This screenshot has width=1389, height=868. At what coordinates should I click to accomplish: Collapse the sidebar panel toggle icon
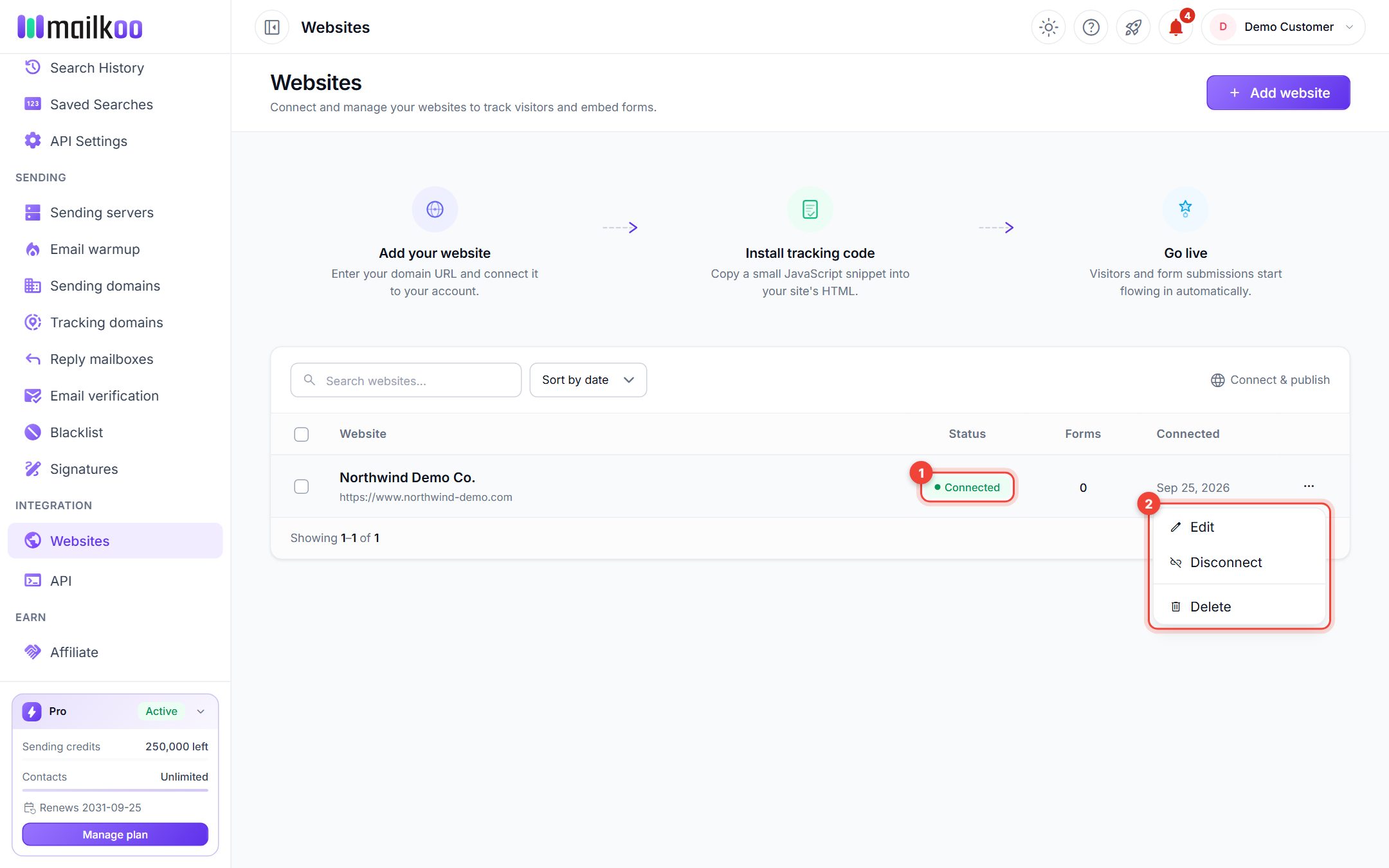[x=272, y=27]
